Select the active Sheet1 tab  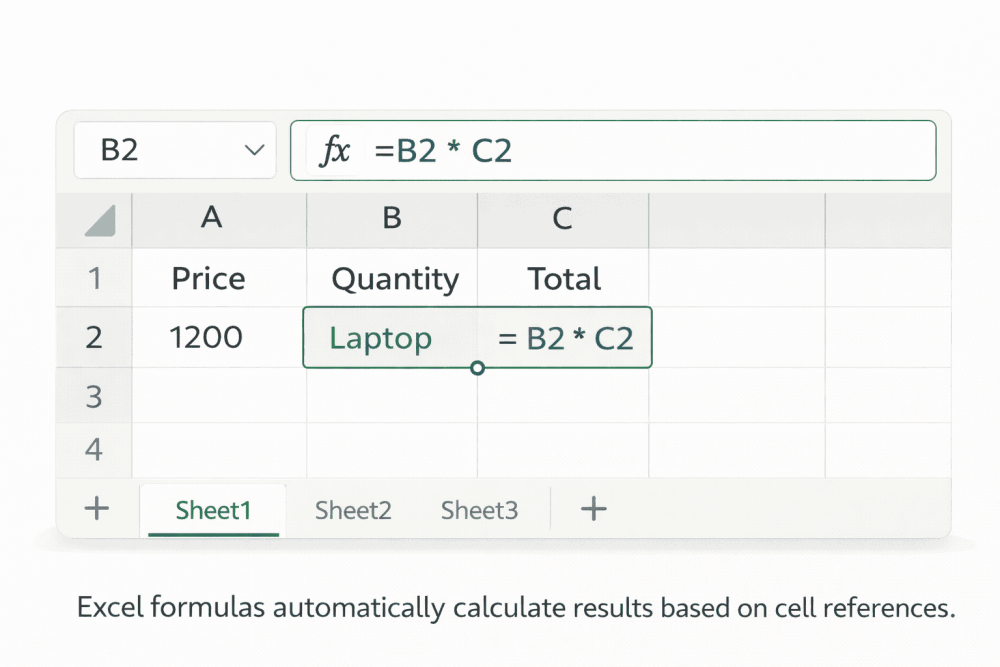pyautogui.click(x=213, y=509)
